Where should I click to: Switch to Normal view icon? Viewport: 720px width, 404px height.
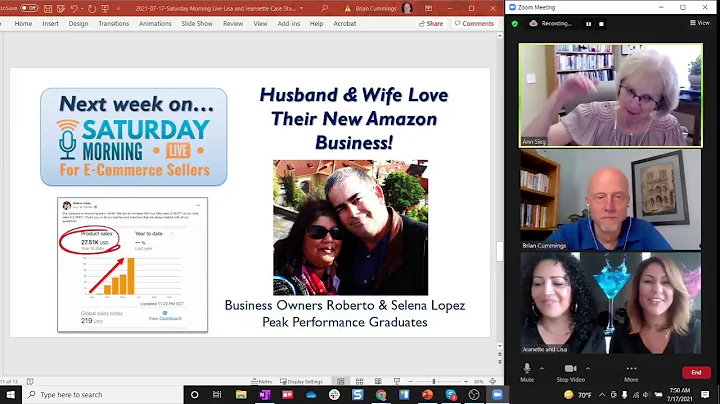click(341, 381)
